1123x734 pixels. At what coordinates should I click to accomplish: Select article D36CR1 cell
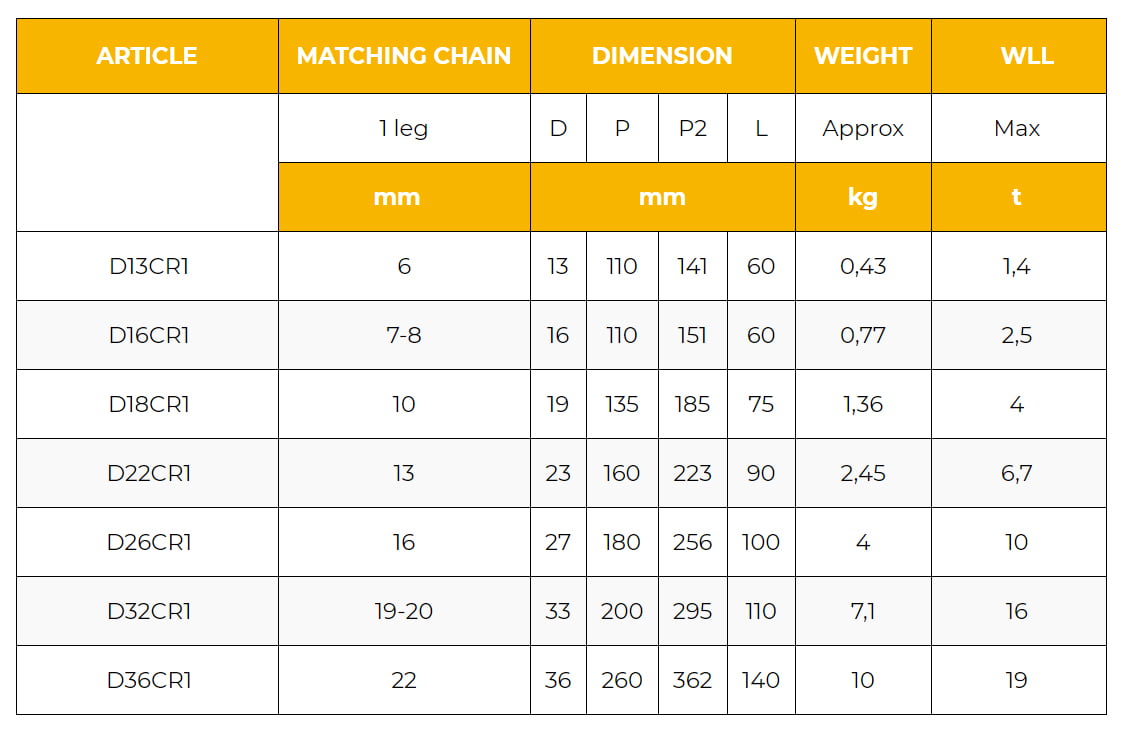[x=149, y=681]
